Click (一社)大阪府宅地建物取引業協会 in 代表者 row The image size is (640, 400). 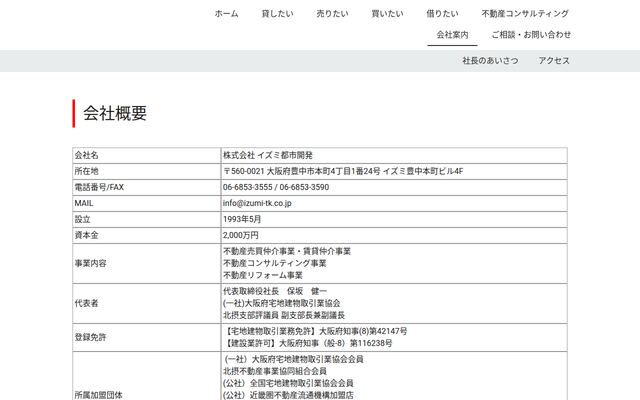[282, 303]
